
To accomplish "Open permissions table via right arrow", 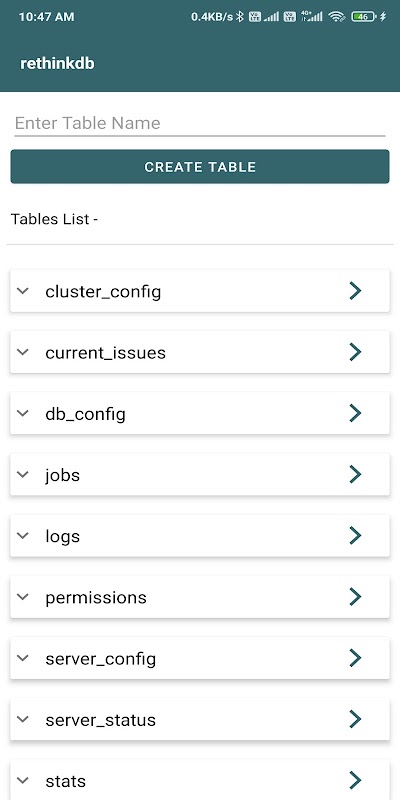I will coord(356,597).
